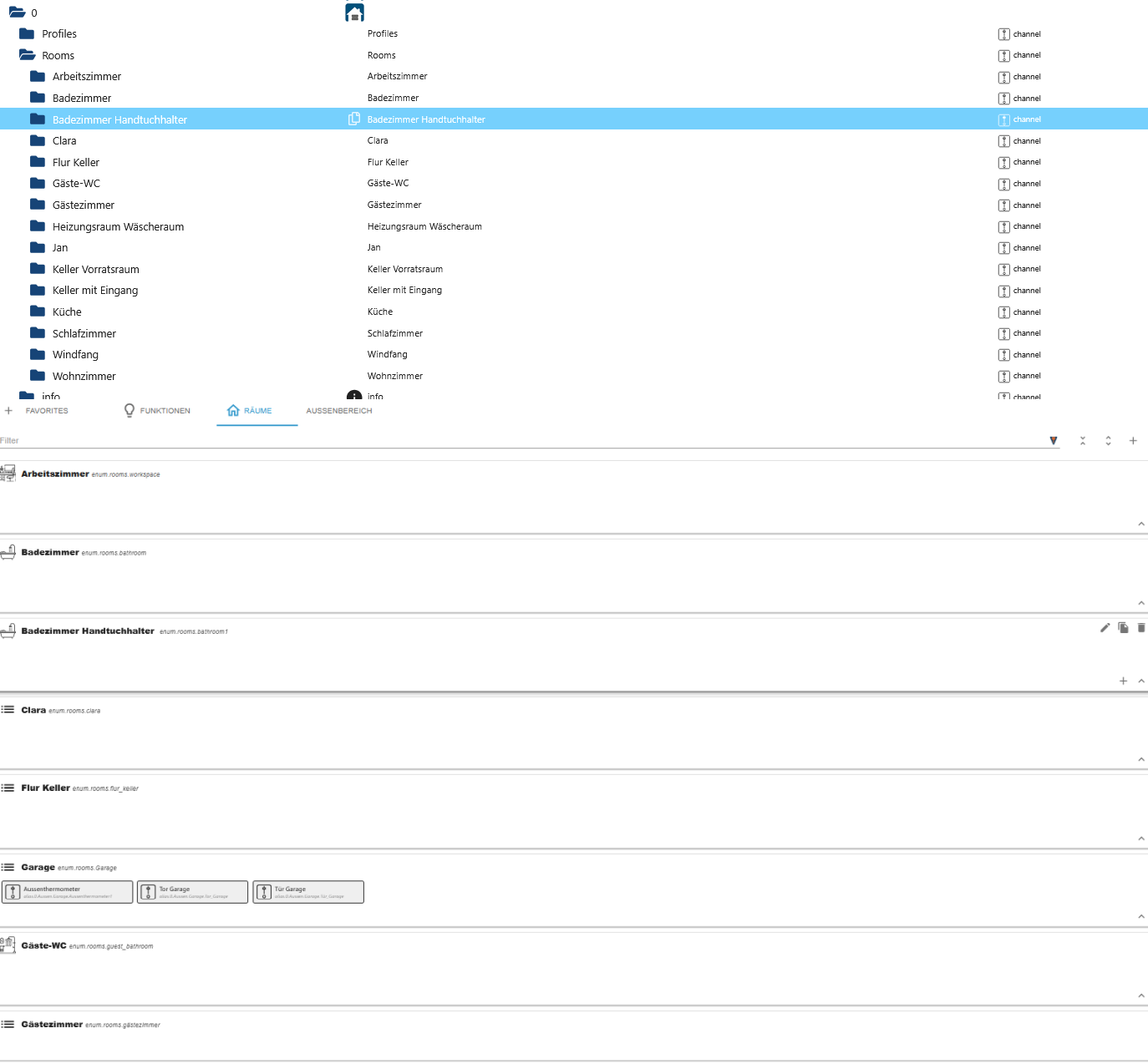Select Windfang in the tree
The height and width of the screenshot is (1064, 1148).
75,354
